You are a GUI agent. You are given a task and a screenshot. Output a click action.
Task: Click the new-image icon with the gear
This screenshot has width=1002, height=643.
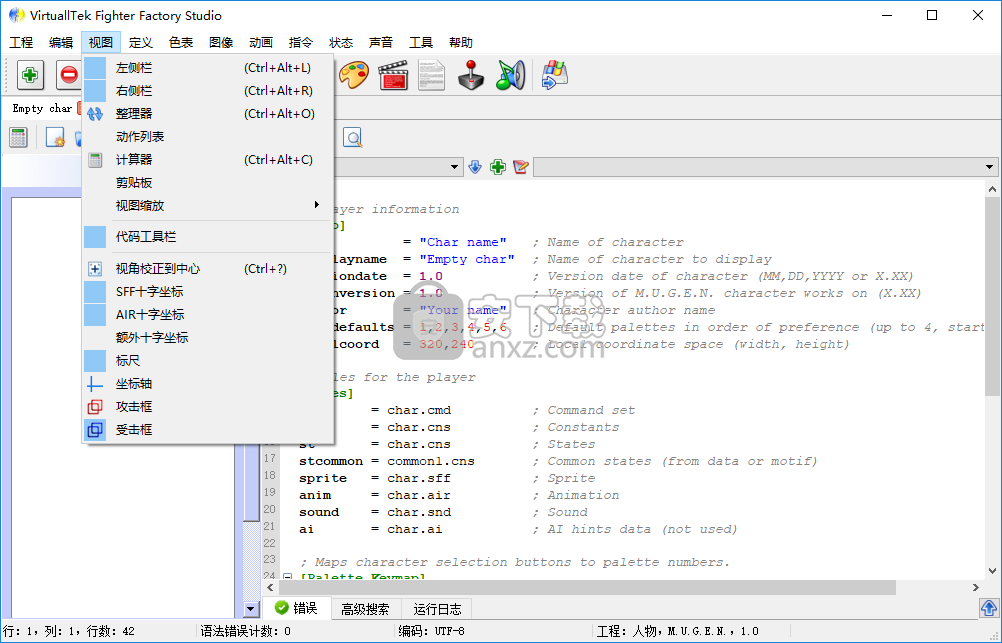pos(55,137)
